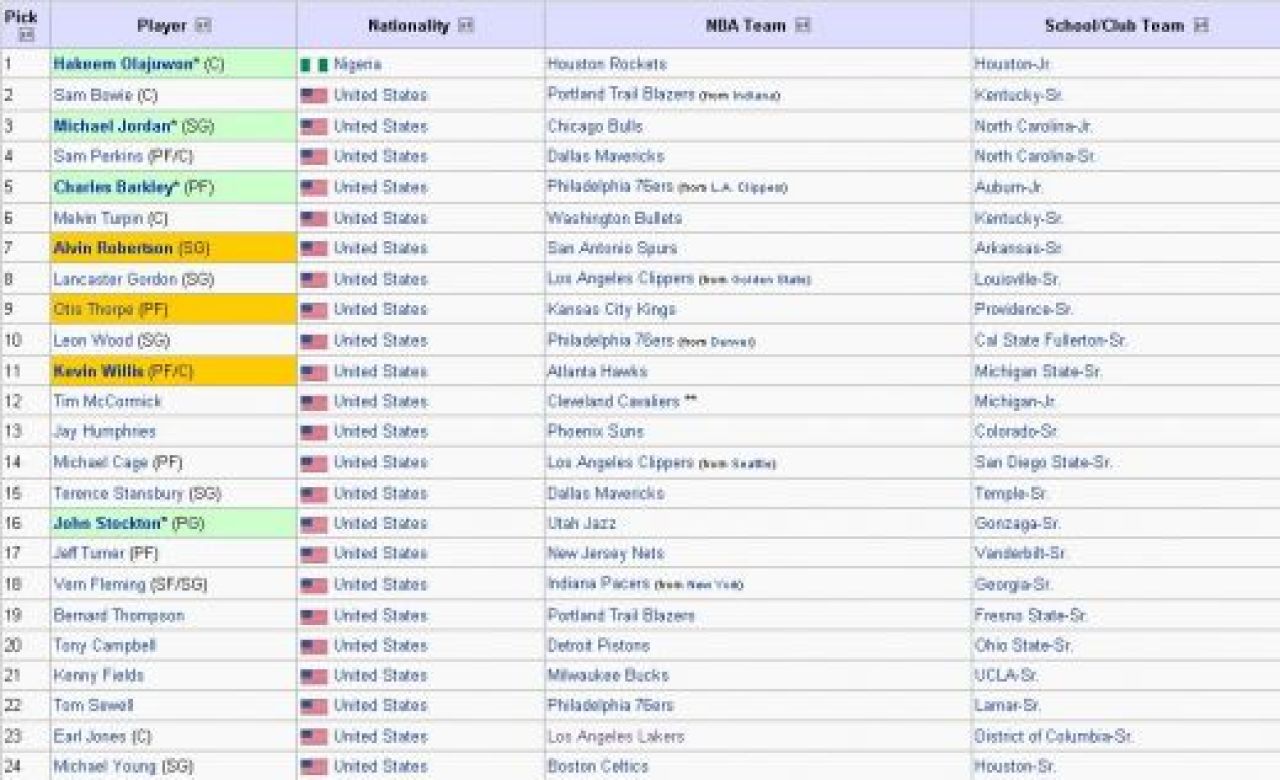
Task: Open the Utah Jazz team link
Action: click(x=582, y=523)
